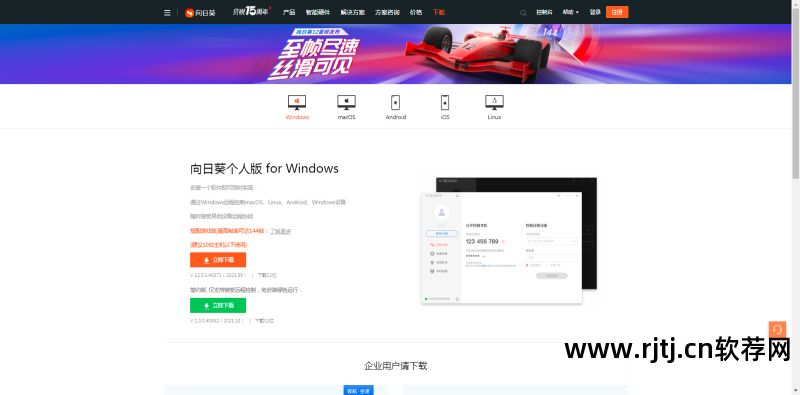800x395 pixels.
Task: Select the highlighted 下载 nav item
Action: (x=438, y=12)
